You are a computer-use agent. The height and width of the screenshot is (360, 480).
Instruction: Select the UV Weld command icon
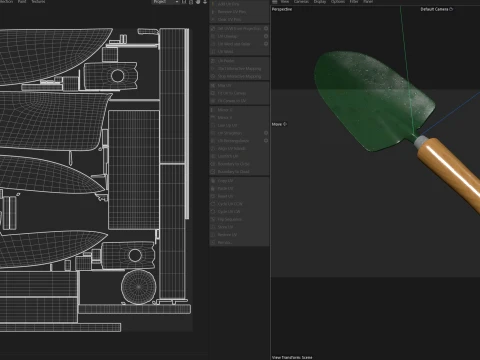pos(213,52)
